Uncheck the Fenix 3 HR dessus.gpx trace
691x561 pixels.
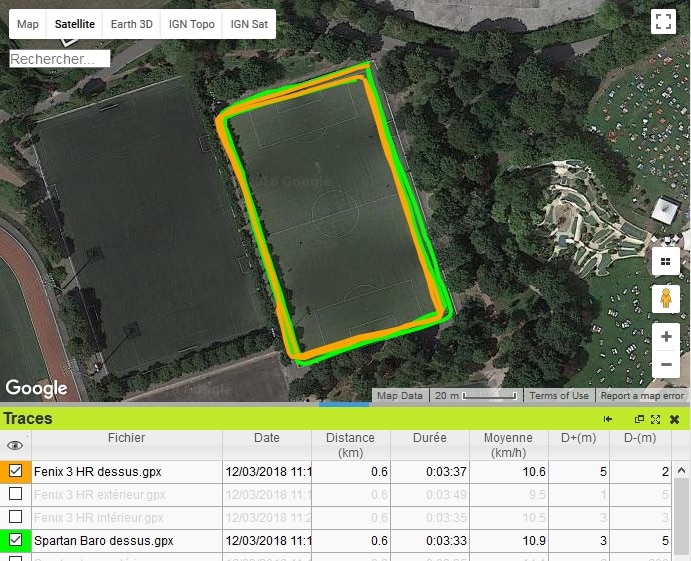click(16, 471)
